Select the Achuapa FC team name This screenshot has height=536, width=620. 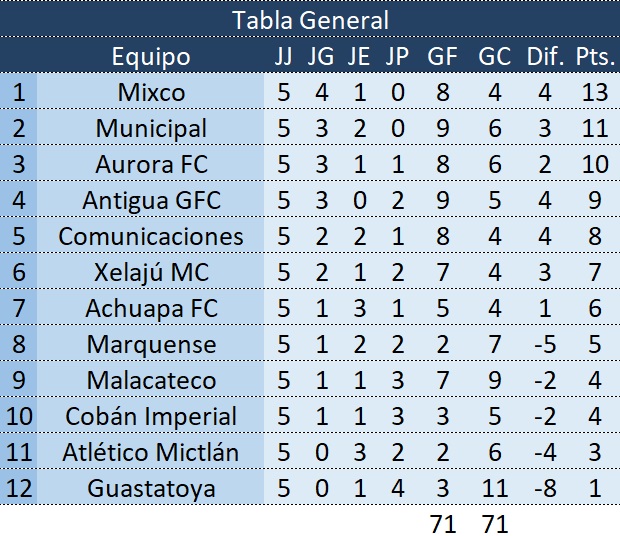click(x=151, y=308)
